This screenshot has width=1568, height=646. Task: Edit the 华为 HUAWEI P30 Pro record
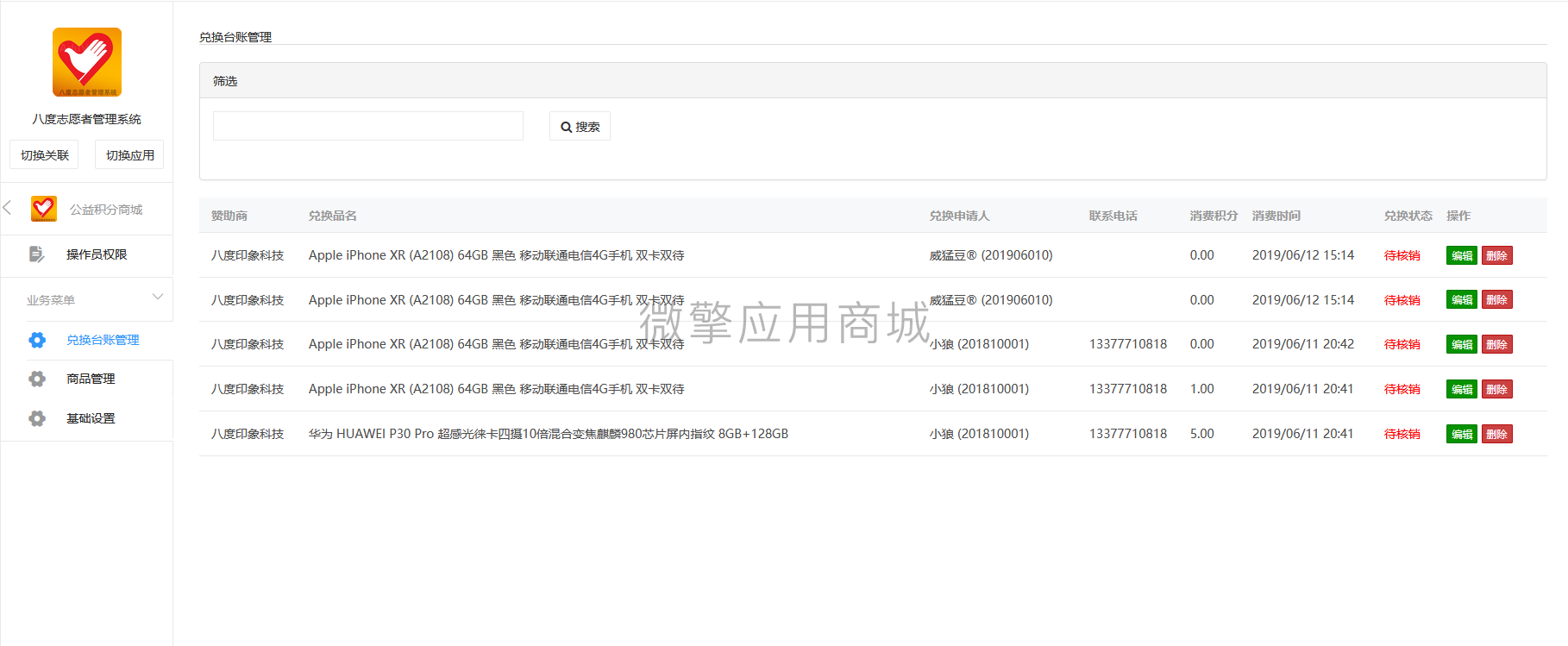(x=1462, y=434)
